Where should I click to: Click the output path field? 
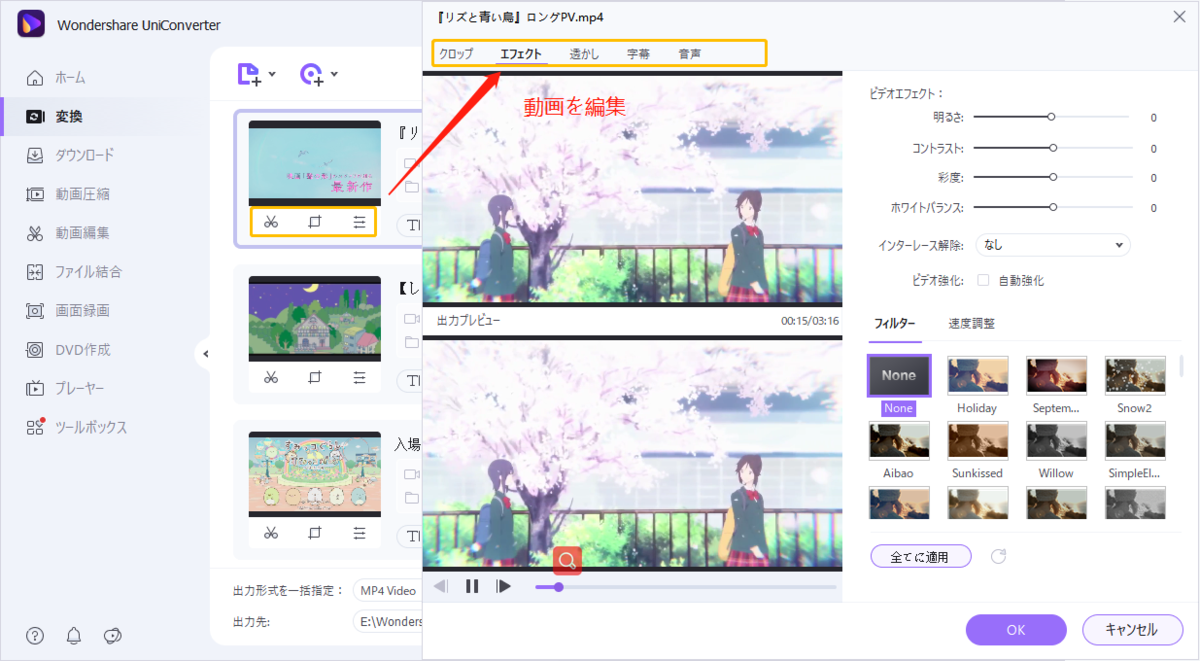[387, 622]
